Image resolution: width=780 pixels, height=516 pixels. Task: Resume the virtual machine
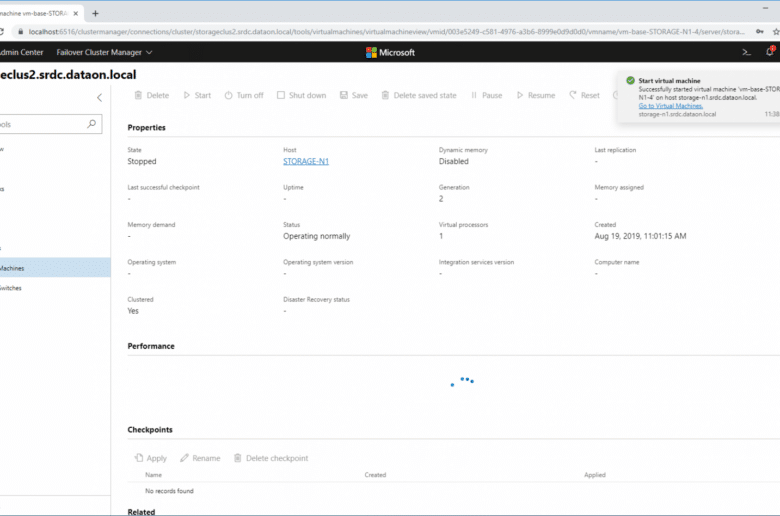tap(536, 95)
